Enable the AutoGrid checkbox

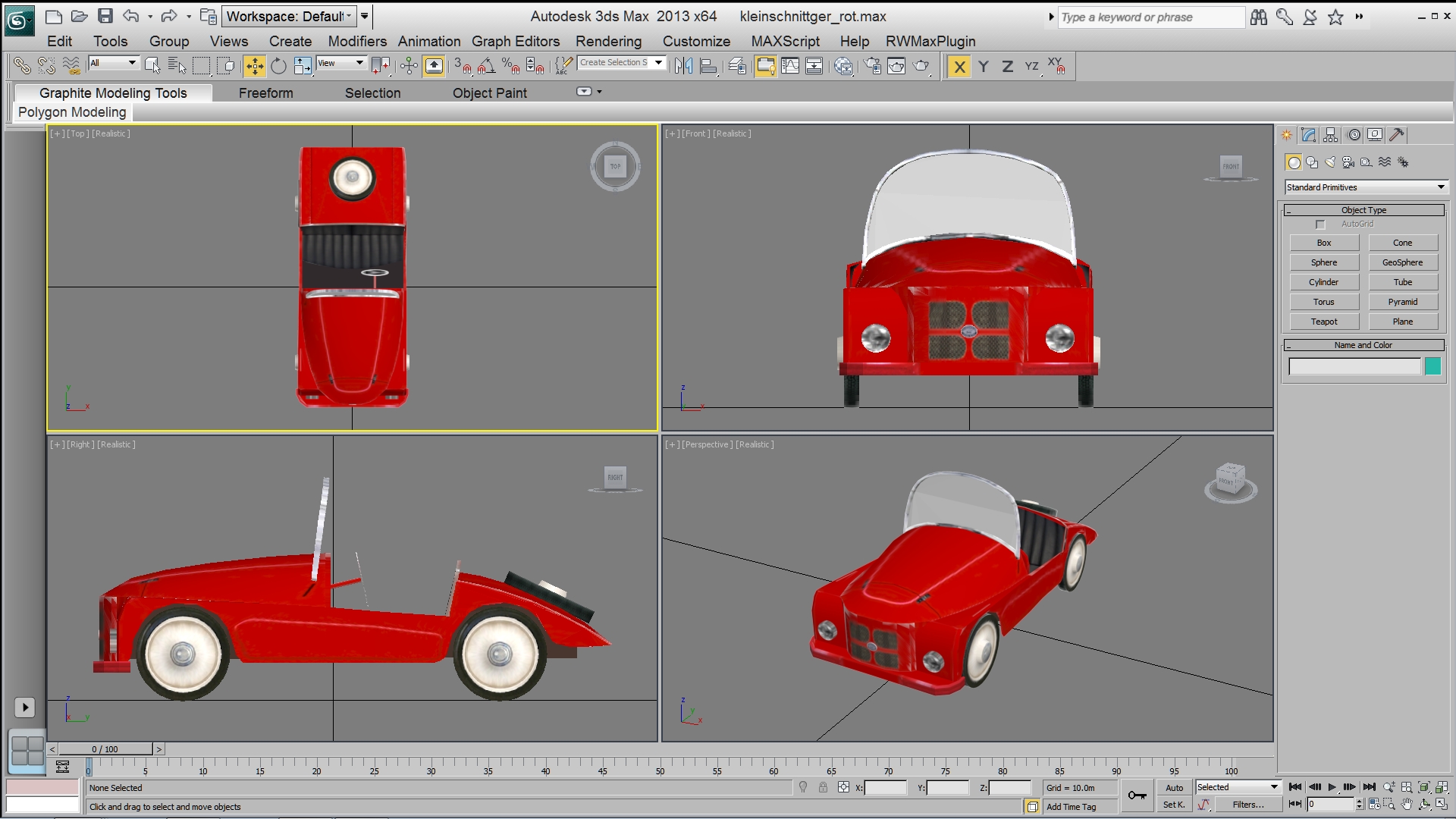[x=1320, y=224]
